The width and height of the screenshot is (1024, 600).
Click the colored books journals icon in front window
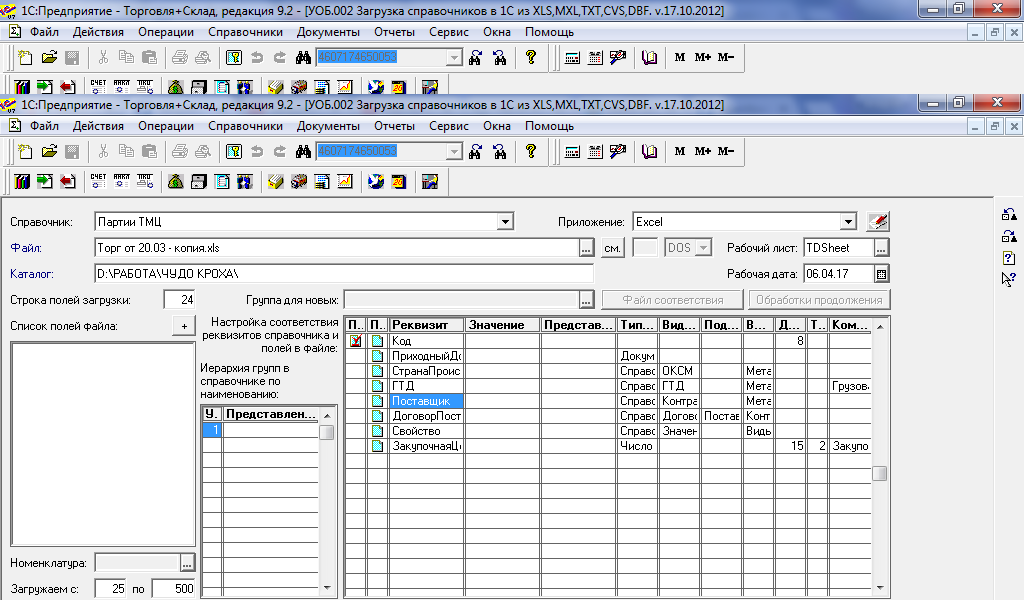click(22, 182)
